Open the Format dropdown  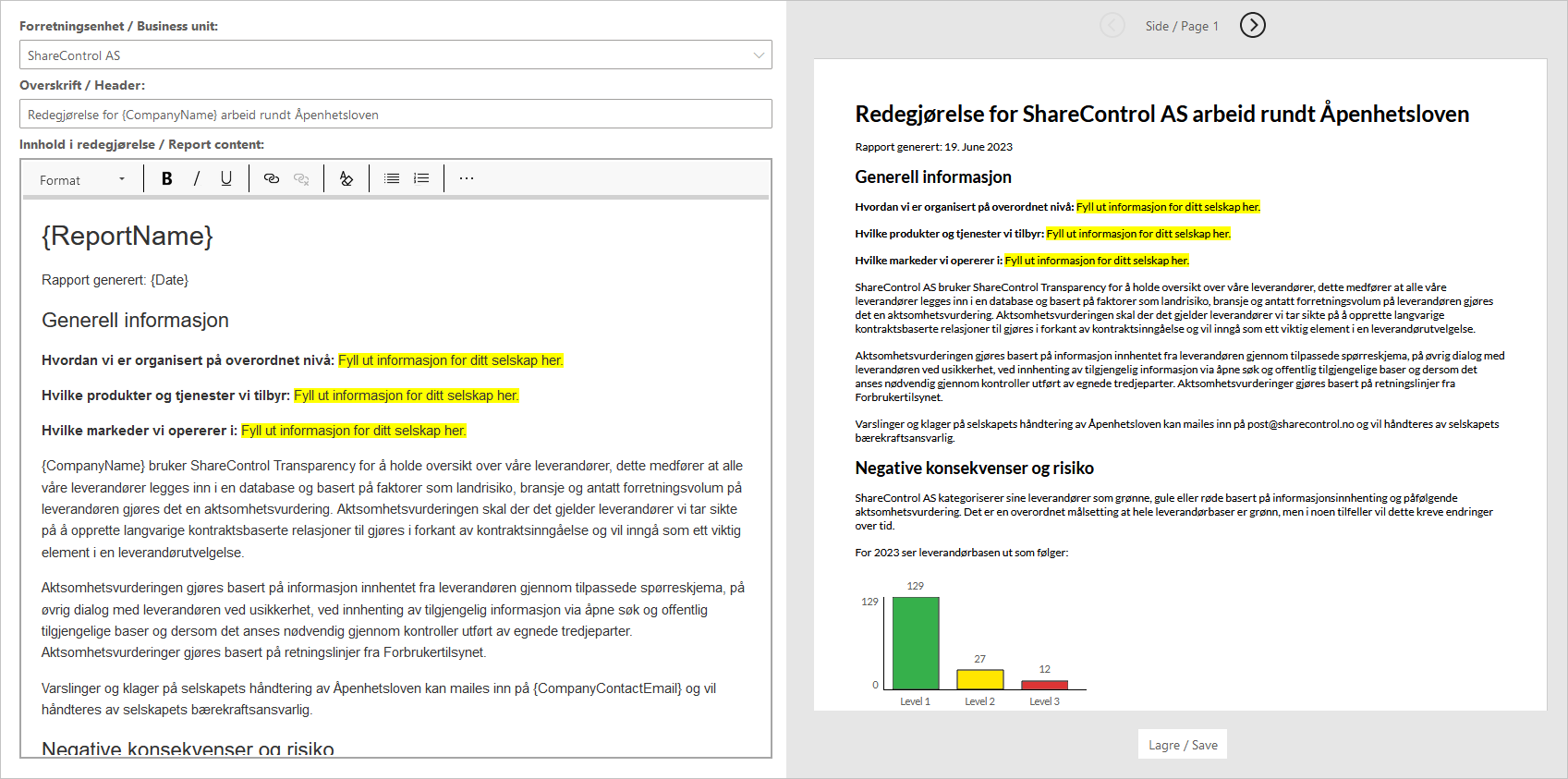pyautogui.click(x=81, y=180)
